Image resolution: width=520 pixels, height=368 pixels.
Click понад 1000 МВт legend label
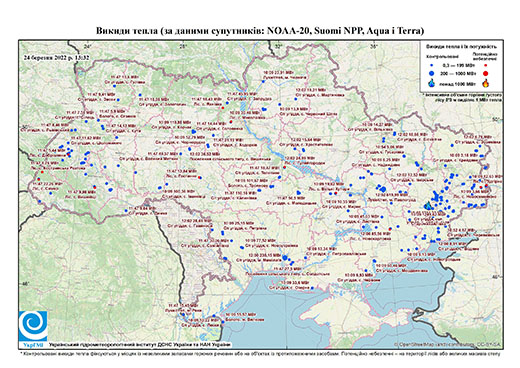[458, 83]
